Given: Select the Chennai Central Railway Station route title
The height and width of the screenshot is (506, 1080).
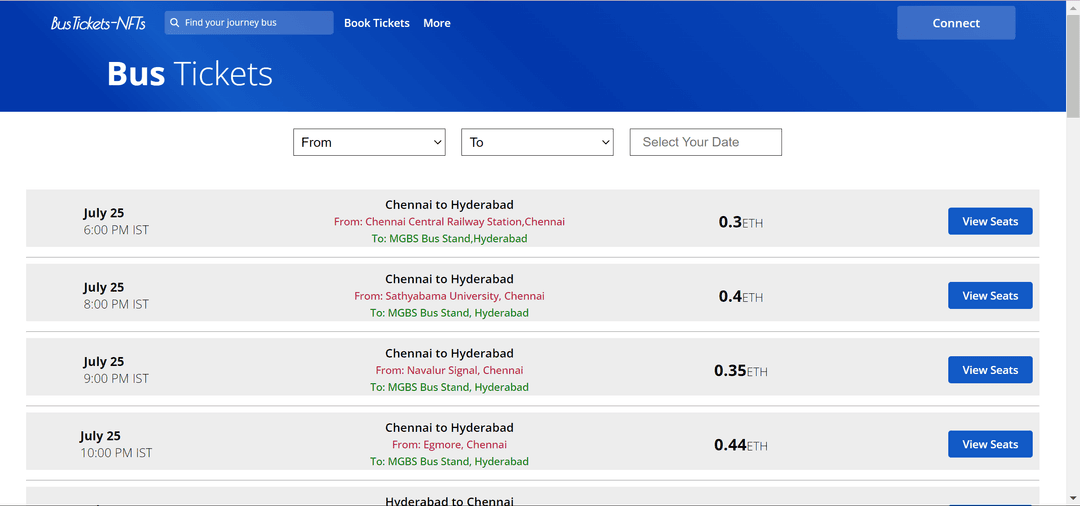Looking at the screenshot, I should 449,204.
